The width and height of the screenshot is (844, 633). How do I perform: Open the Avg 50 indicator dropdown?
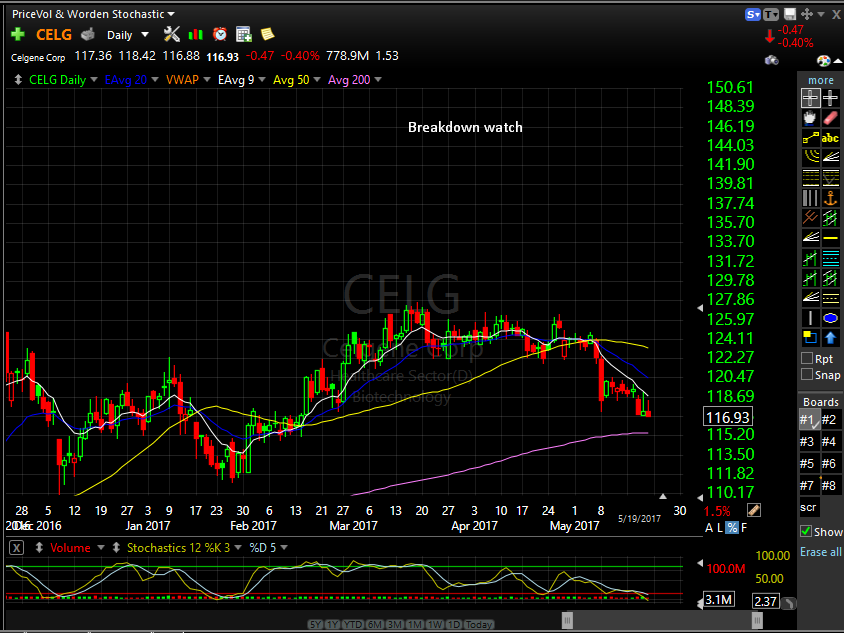pos(317,80)
